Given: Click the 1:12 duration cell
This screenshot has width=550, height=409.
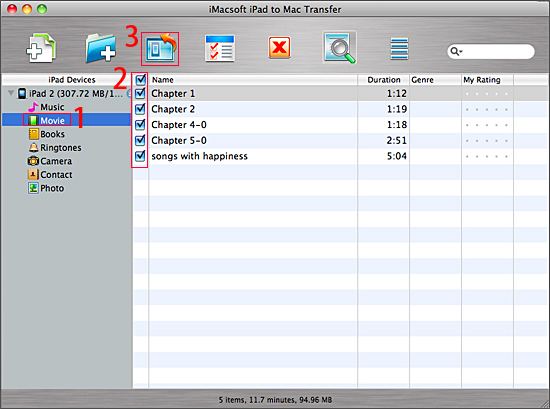Looking at the screenshot, I should point(397,94).
